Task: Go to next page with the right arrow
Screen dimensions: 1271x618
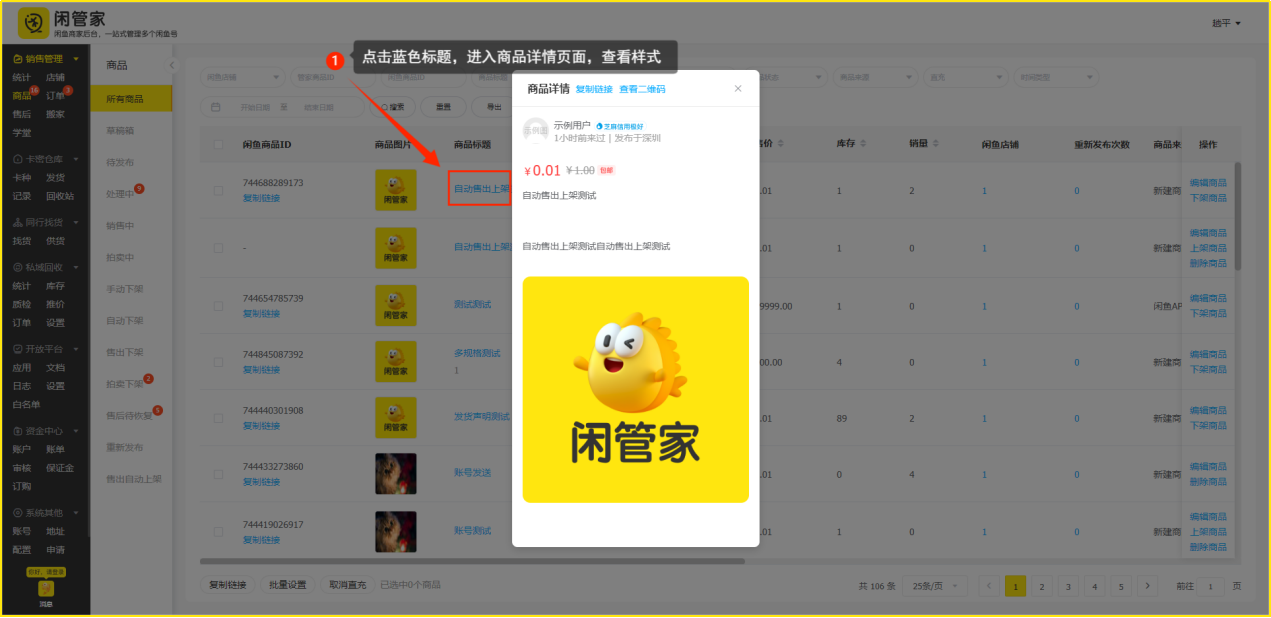Action: (x=1147, y=585)
